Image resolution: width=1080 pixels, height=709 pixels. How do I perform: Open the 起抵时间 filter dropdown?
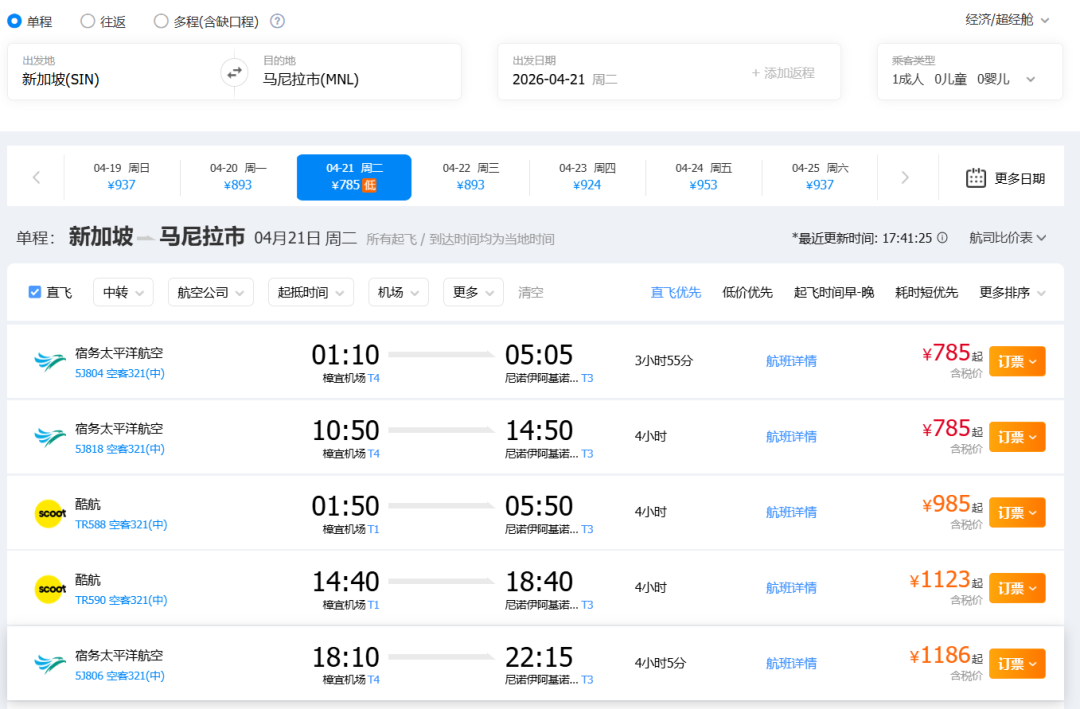pyautogui.click(x=310, y=292)
